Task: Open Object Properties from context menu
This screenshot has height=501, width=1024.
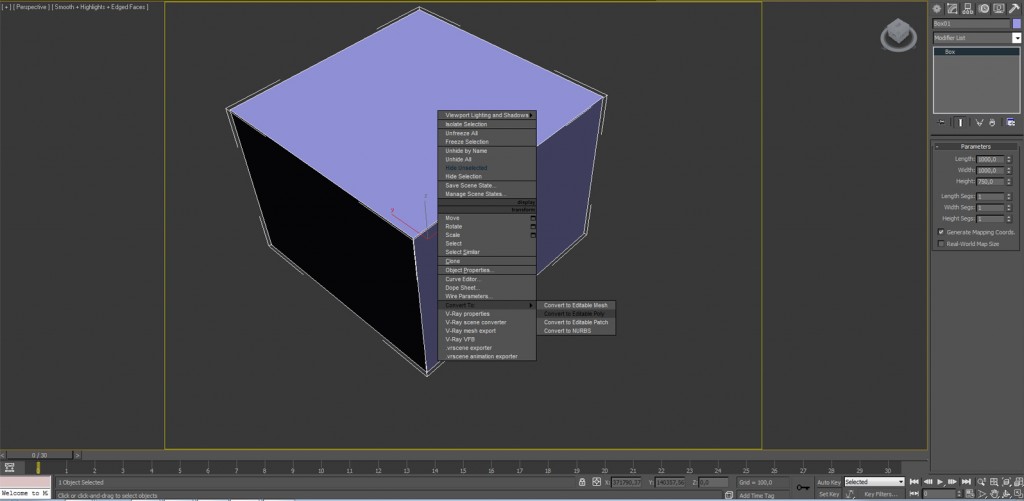Action: coord(487,270)
